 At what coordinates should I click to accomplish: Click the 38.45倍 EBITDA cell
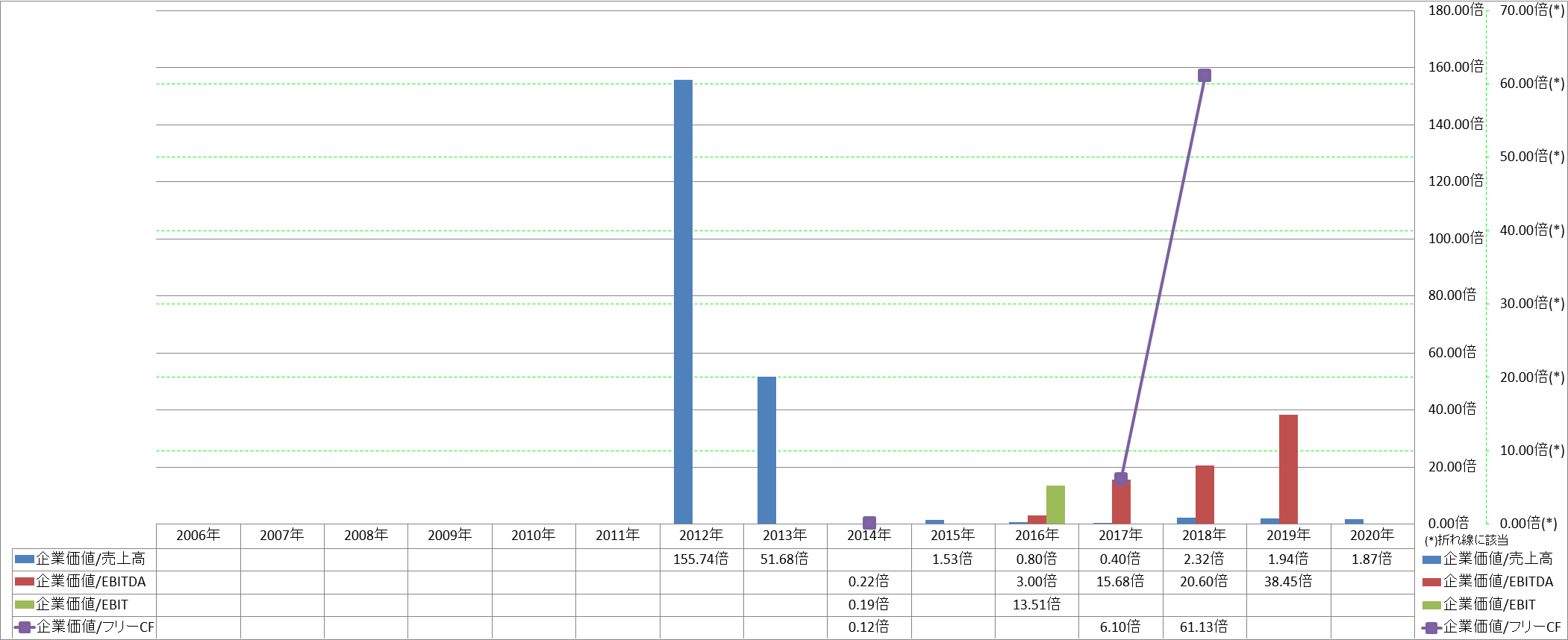coord(1288,581)
